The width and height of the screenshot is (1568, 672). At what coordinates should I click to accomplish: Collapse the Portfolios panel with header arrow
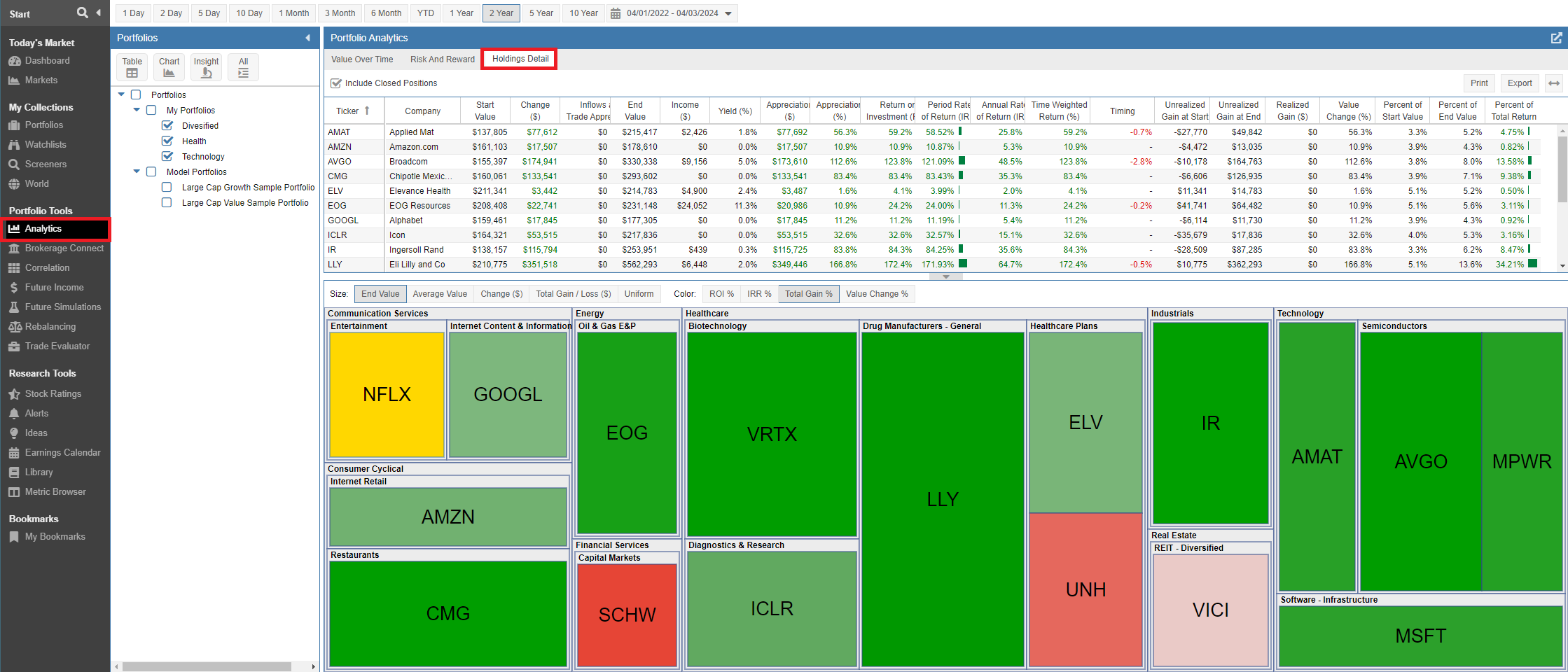click(x=307, y=38)
